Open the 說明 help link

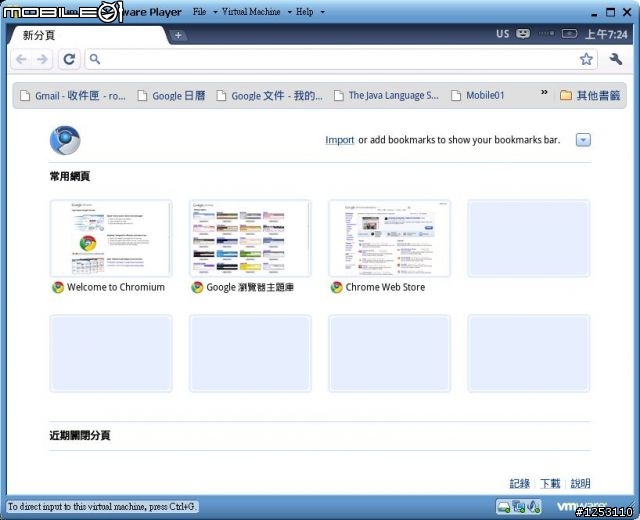click(580, 484)
